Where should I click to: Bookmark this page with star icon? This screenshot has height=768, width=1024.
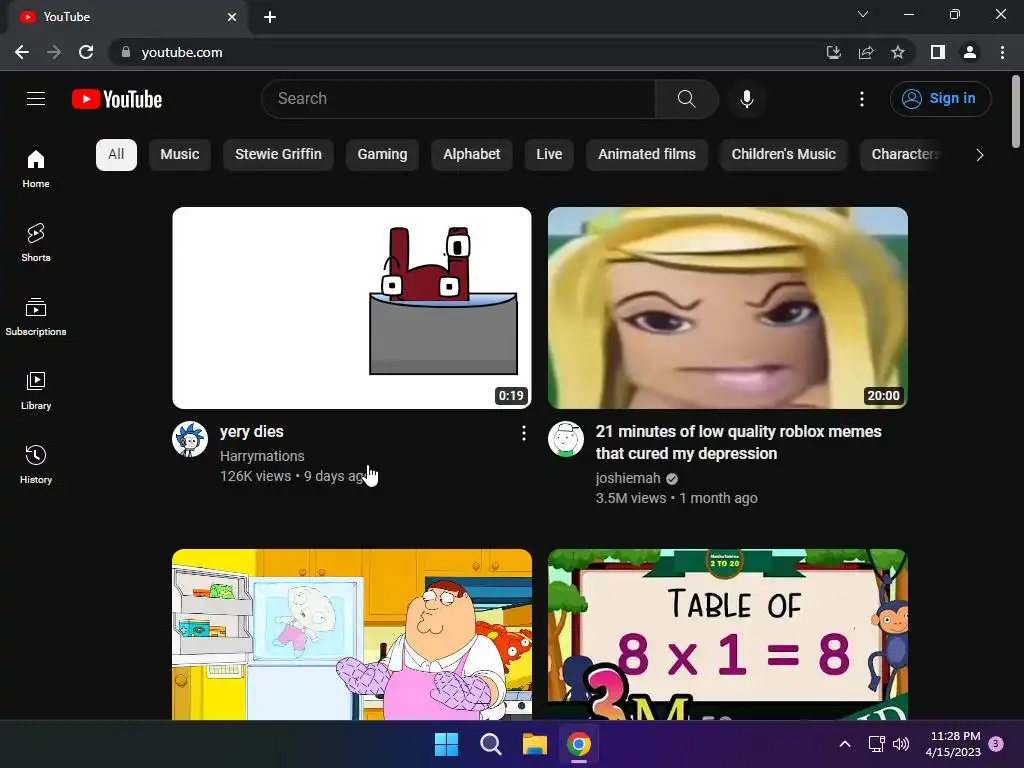[898, 52]
